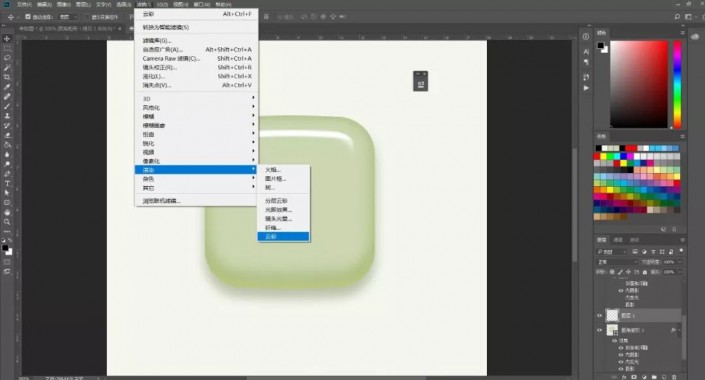Select the Magic Wand tool
Viewport: 705px width, 380px height.
pos(7,67)
